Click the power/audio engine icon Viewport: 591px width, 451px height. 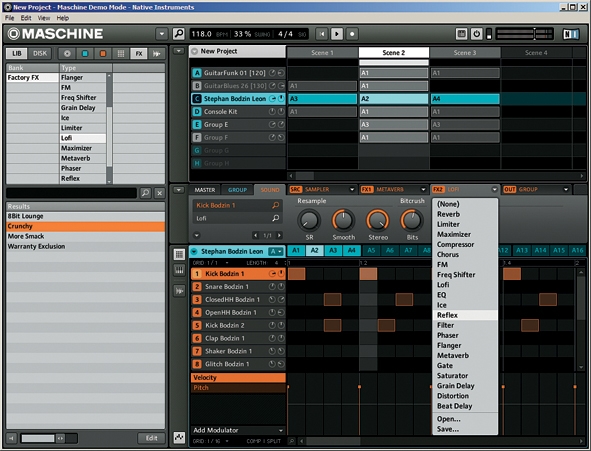(x=476, y=34)
